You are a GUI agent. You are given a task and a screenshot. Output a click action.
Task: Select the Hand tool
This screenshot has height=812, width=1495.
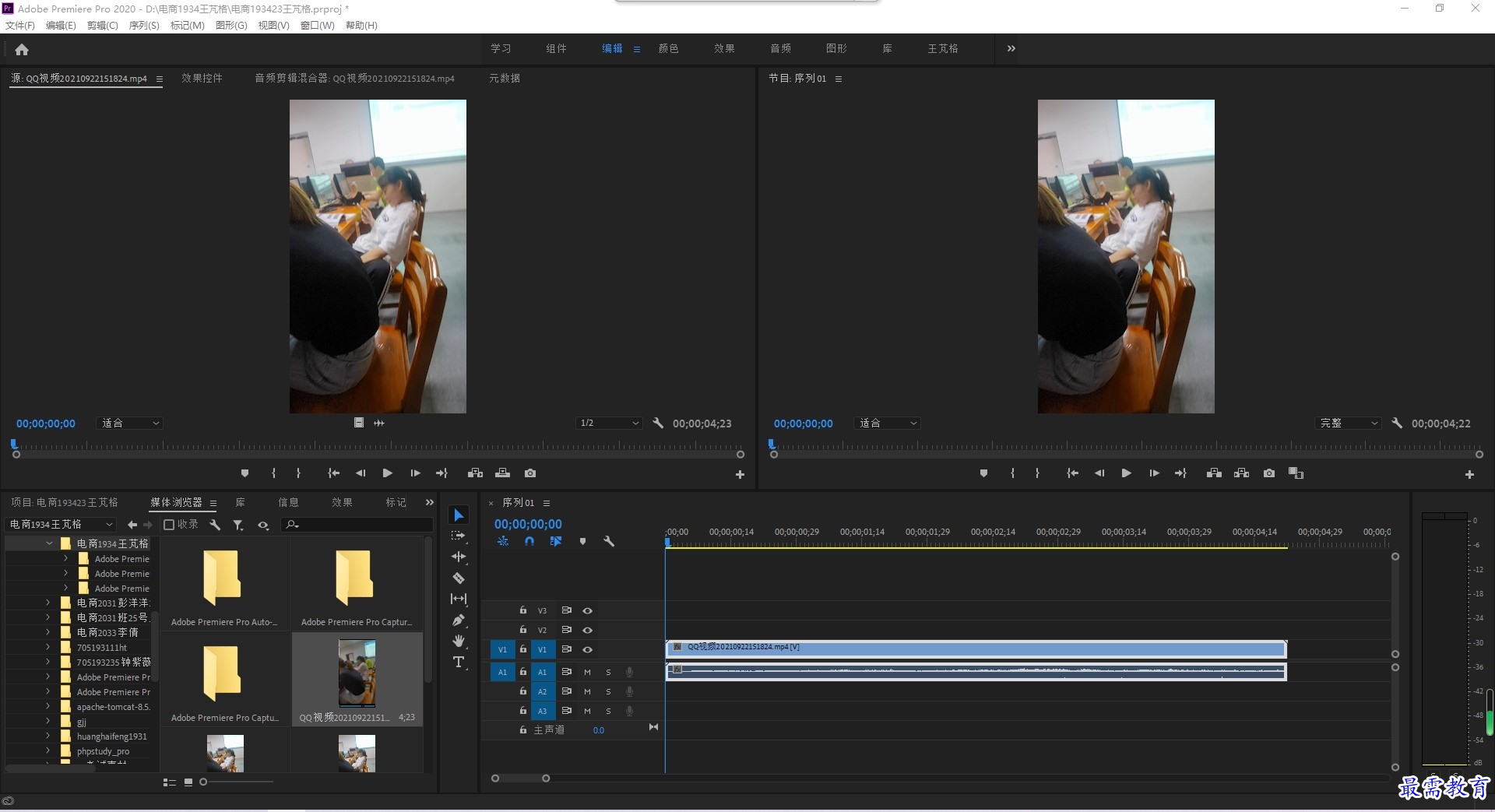tap(459, 641)
